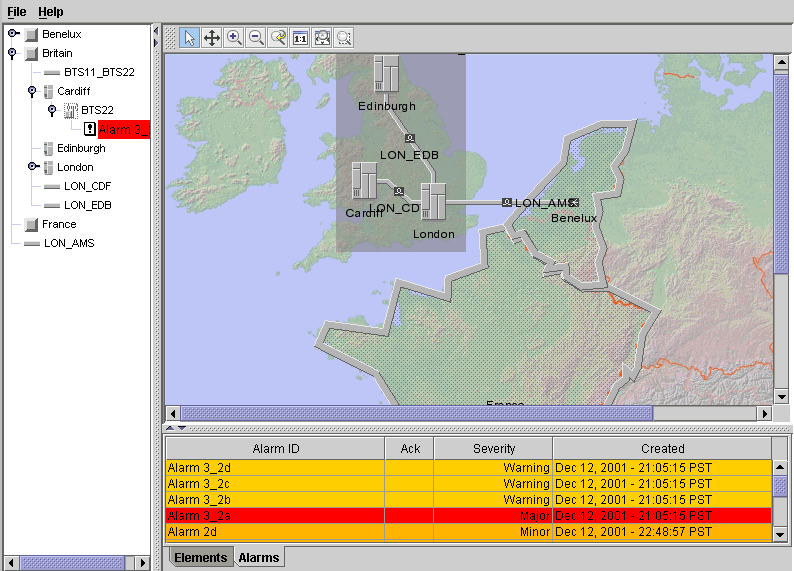Expand the Benelux tree node

coord(13,34)
